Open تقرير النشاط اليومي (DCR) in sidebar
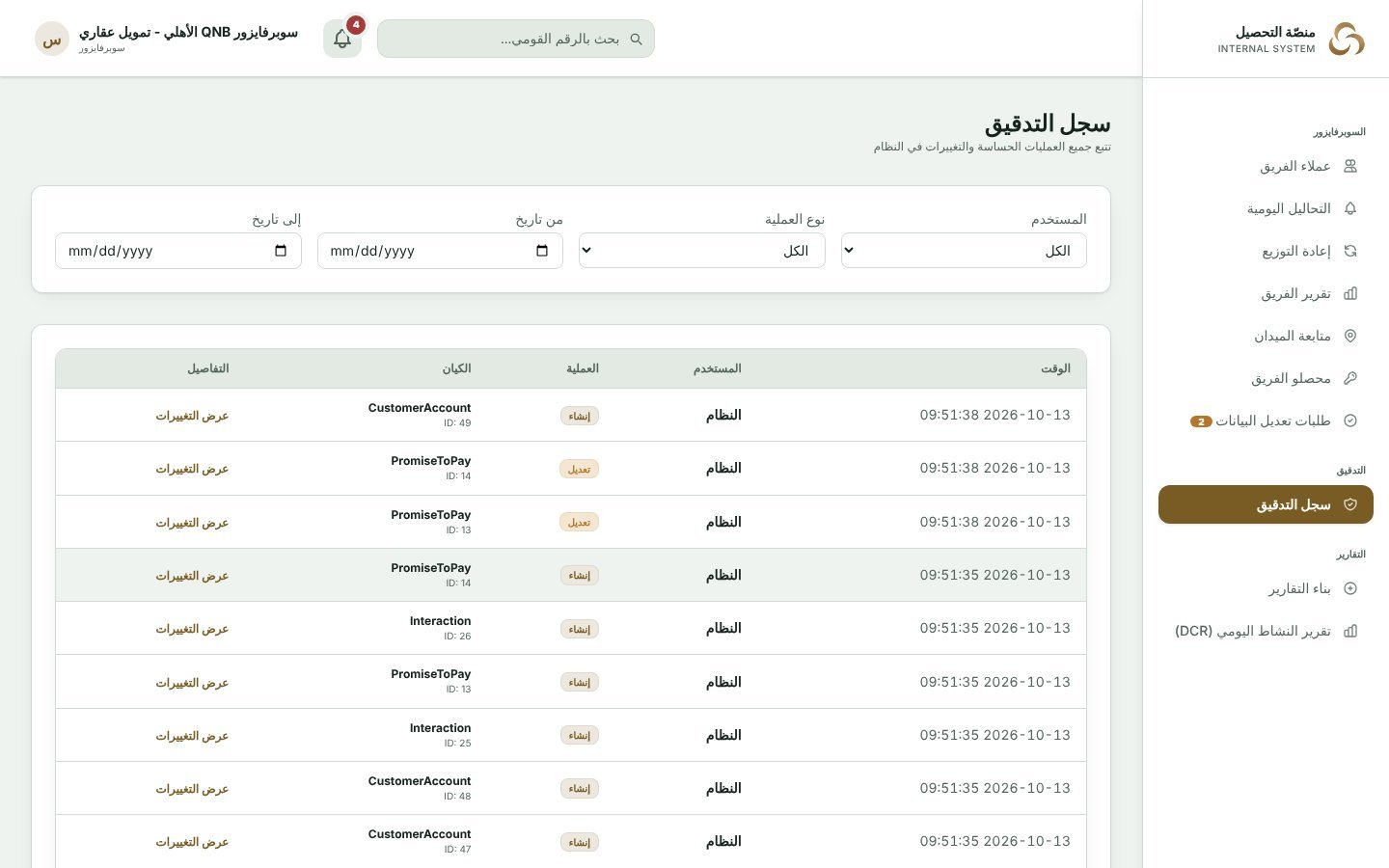1389x868 pixels. click(1266, 631)
